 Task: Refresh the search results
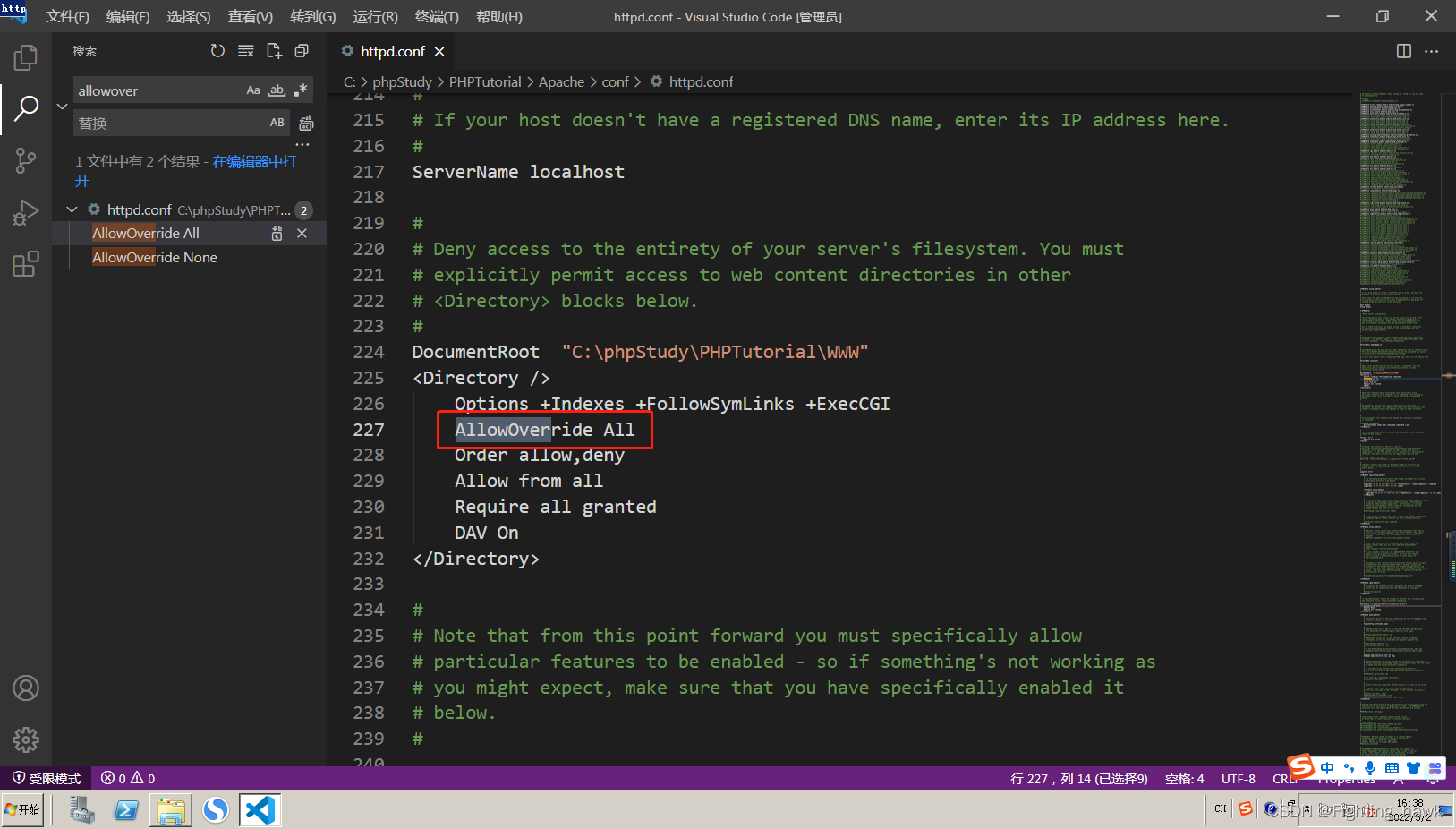217,51
